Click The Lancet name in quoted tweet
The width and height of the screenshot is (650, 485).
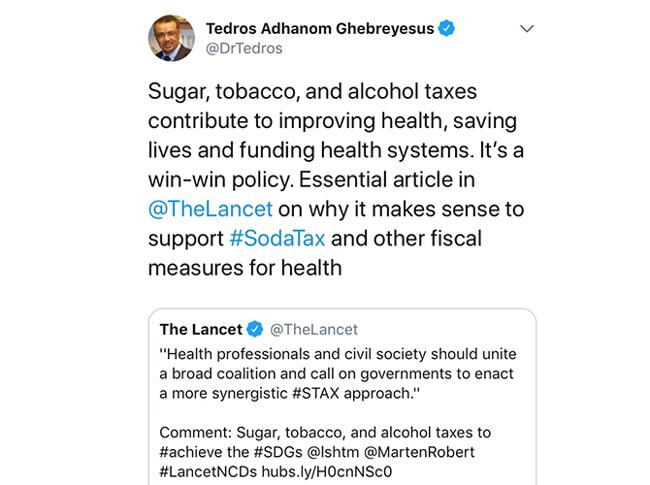coord(201,329)
